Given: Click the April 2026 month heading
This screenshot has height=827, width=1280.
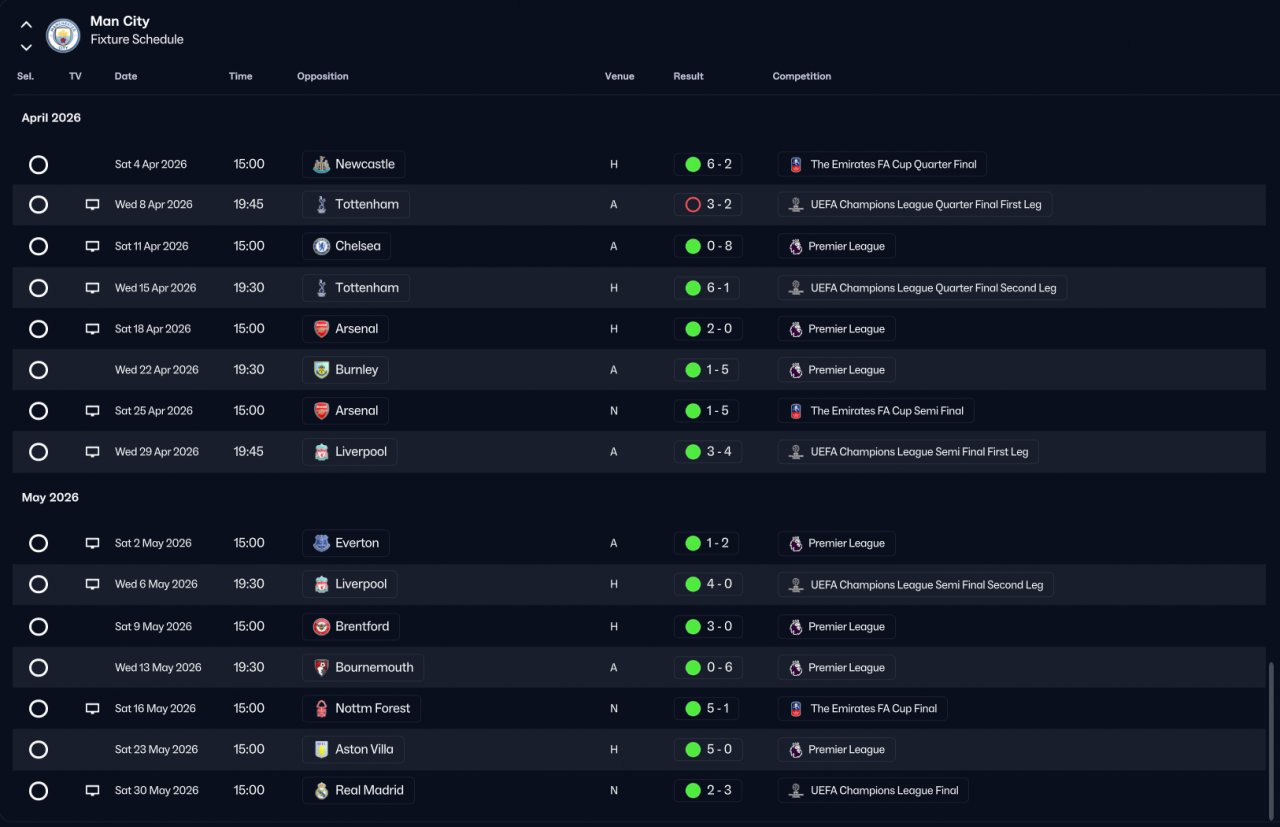Looking at the screenshot, I should pyautogui.click(x=51, y=118).
